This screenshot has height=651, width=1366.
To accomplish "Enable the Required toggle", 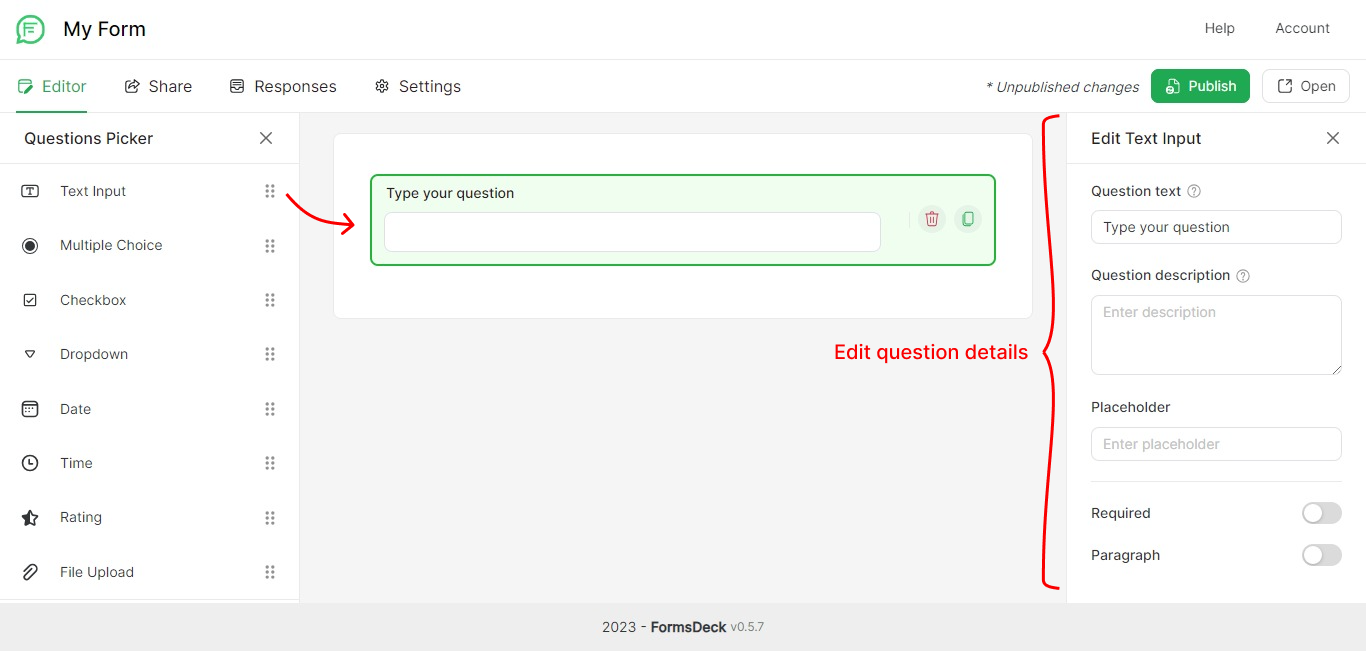I will click(1321, 512).
